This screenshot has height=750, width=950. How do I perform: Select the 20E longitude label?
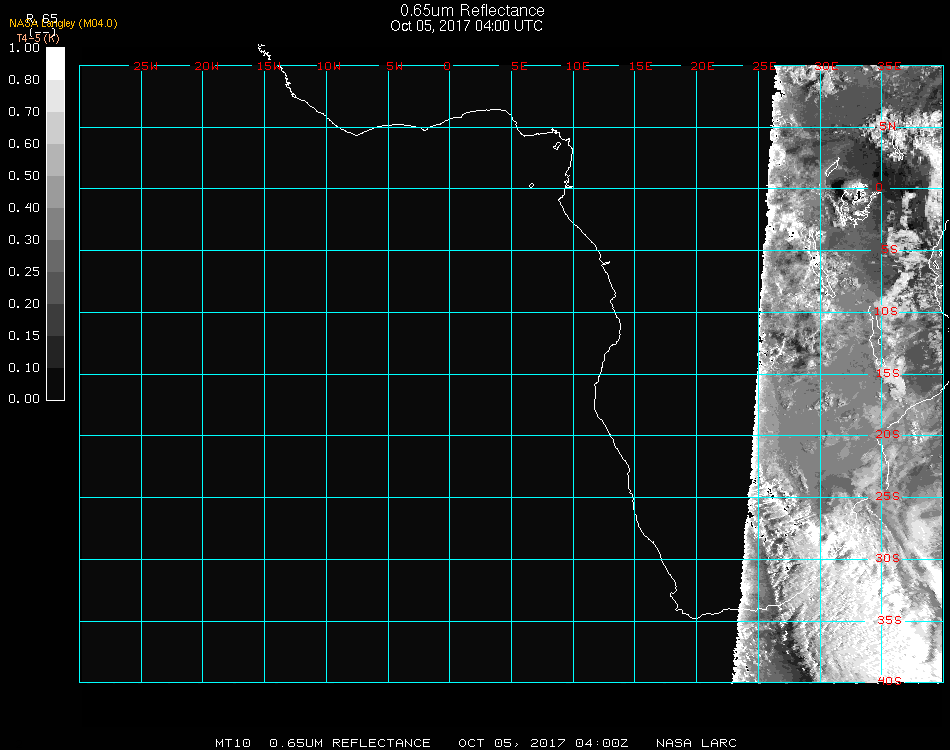coord(703,67)
